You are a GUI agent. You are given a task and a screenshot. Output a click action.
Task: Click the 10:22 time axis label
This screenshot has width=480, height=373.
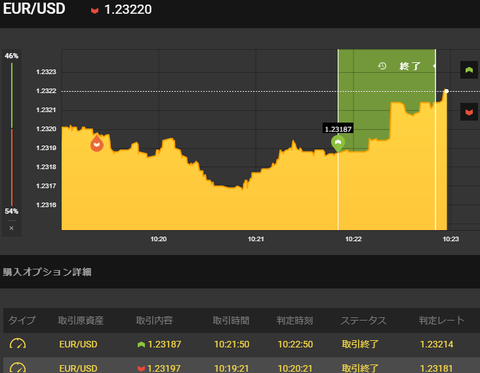(353, 239)
